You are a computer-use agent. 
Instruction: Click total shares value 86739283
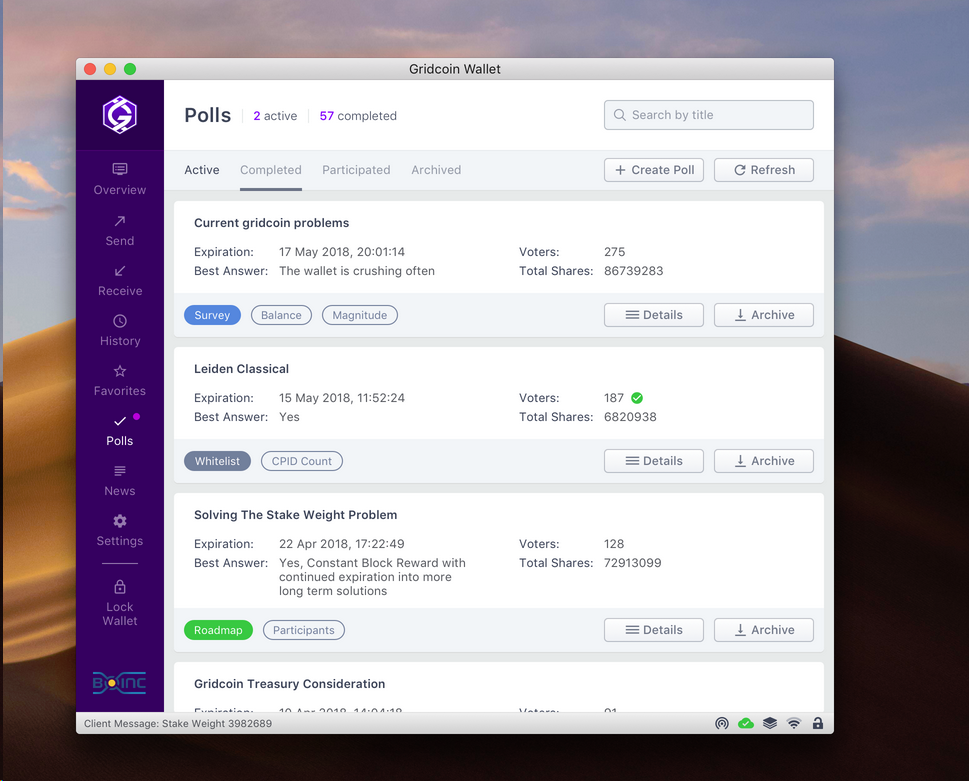coord(633,271)
